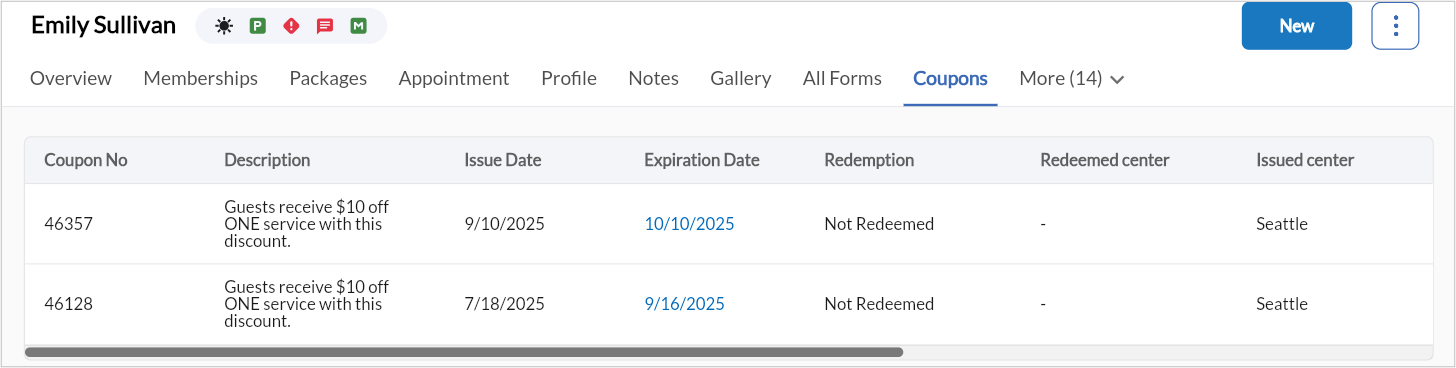This screenshot has height=368, width=1456.
Task: Click the green P badge icon
Action: pyautogui.click(x=258, y=26)
